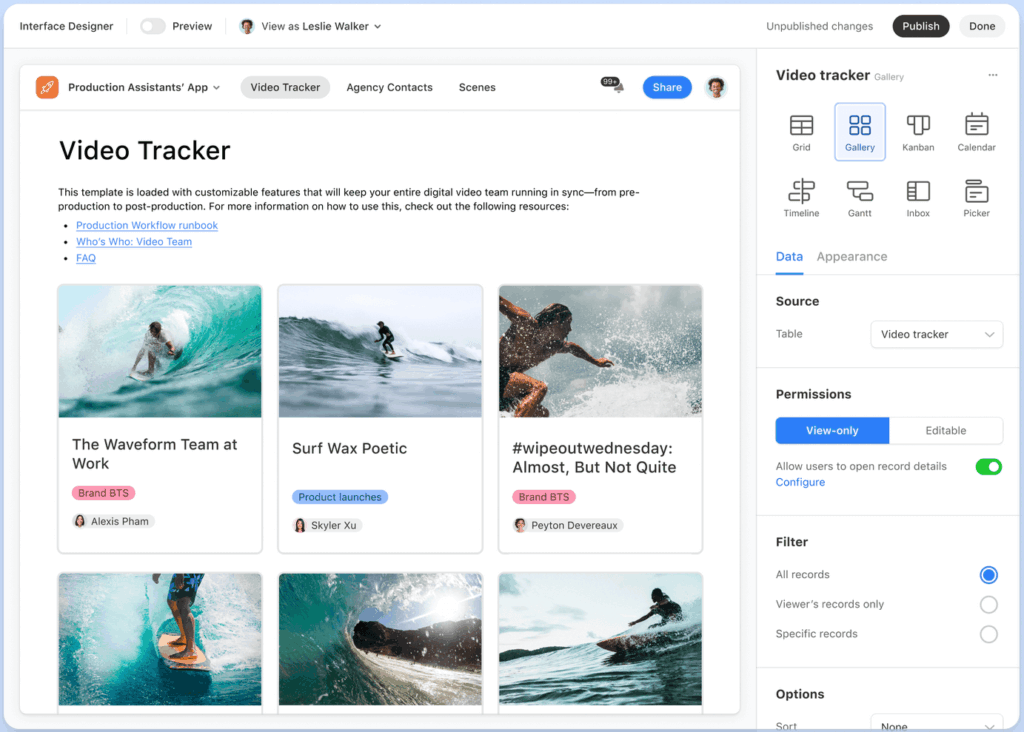Select the Kanban view type icon

(x=918, y=132)
